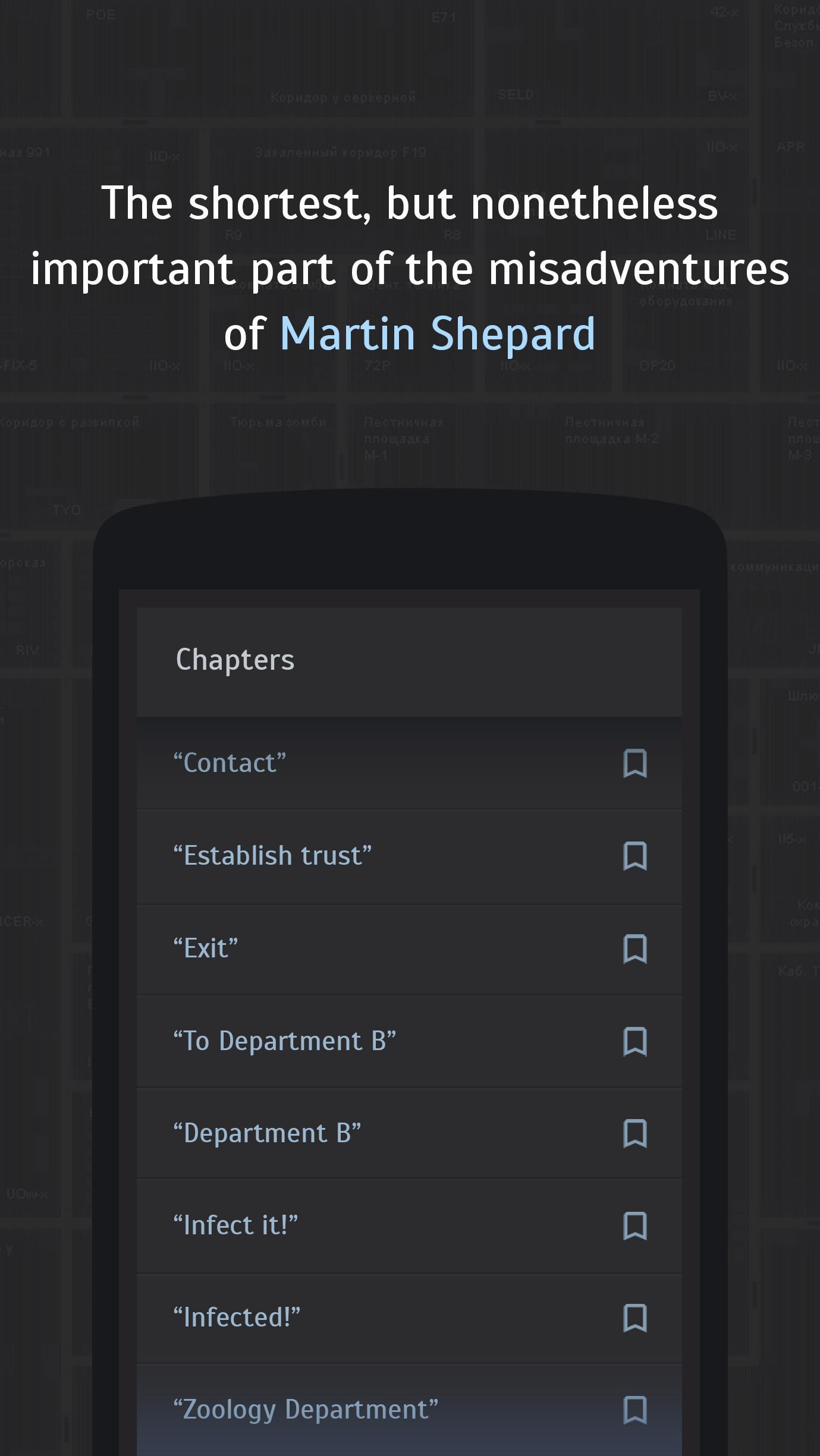This screenshot has width=820, height=1456.
Task: Open the "Infected!" chapter
Action: (237, 1318)
